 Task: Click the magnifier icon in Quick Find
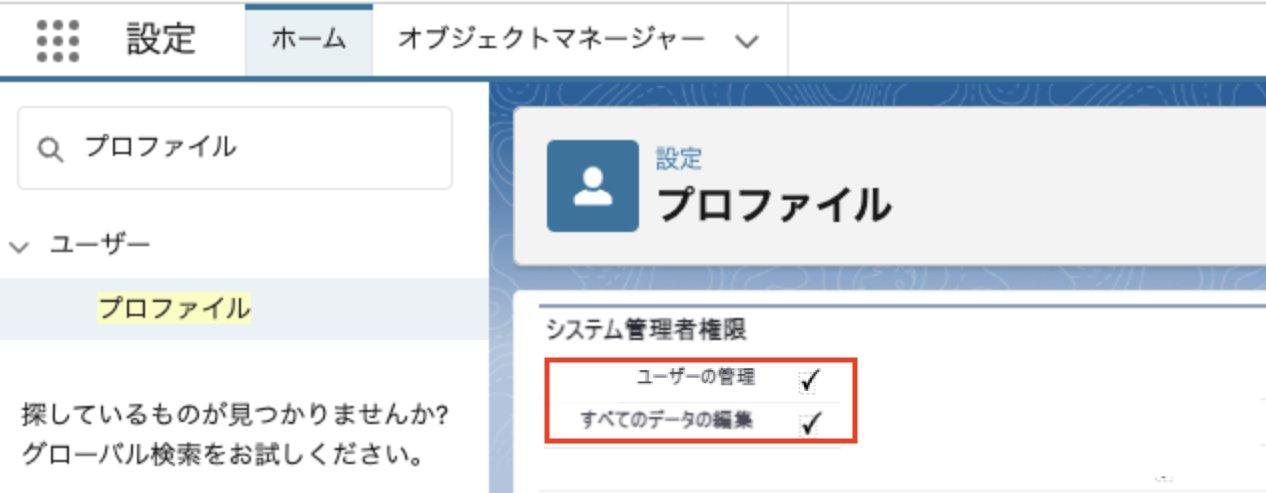click(x=49, y=149)
